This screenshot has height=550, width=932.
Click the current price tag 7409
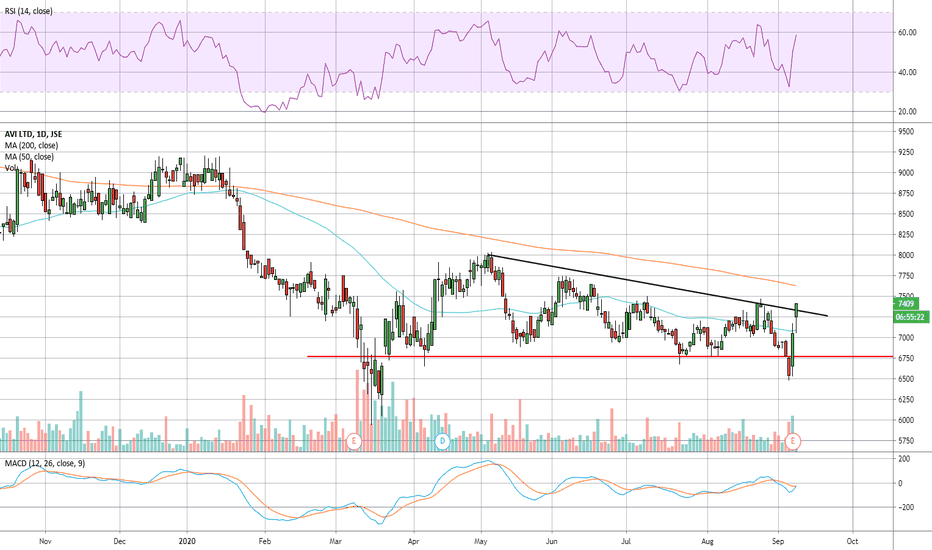tap(906, 304)
